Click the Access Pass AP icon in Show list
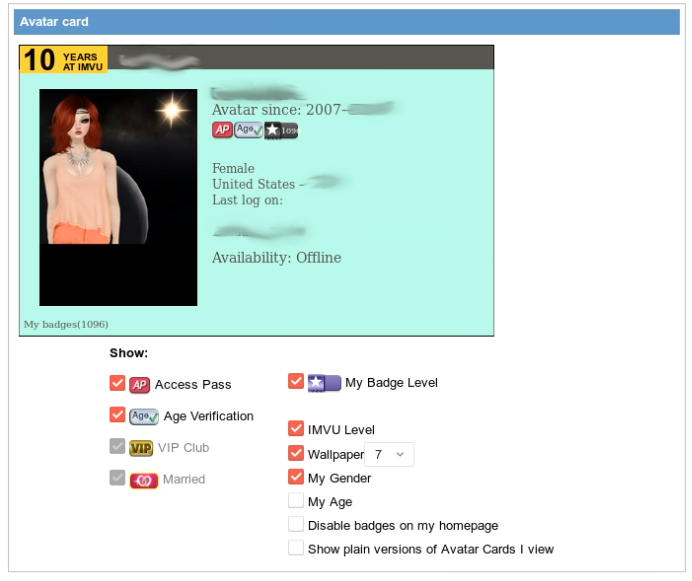This screenshot has width=692, height=581. (139, 385)
